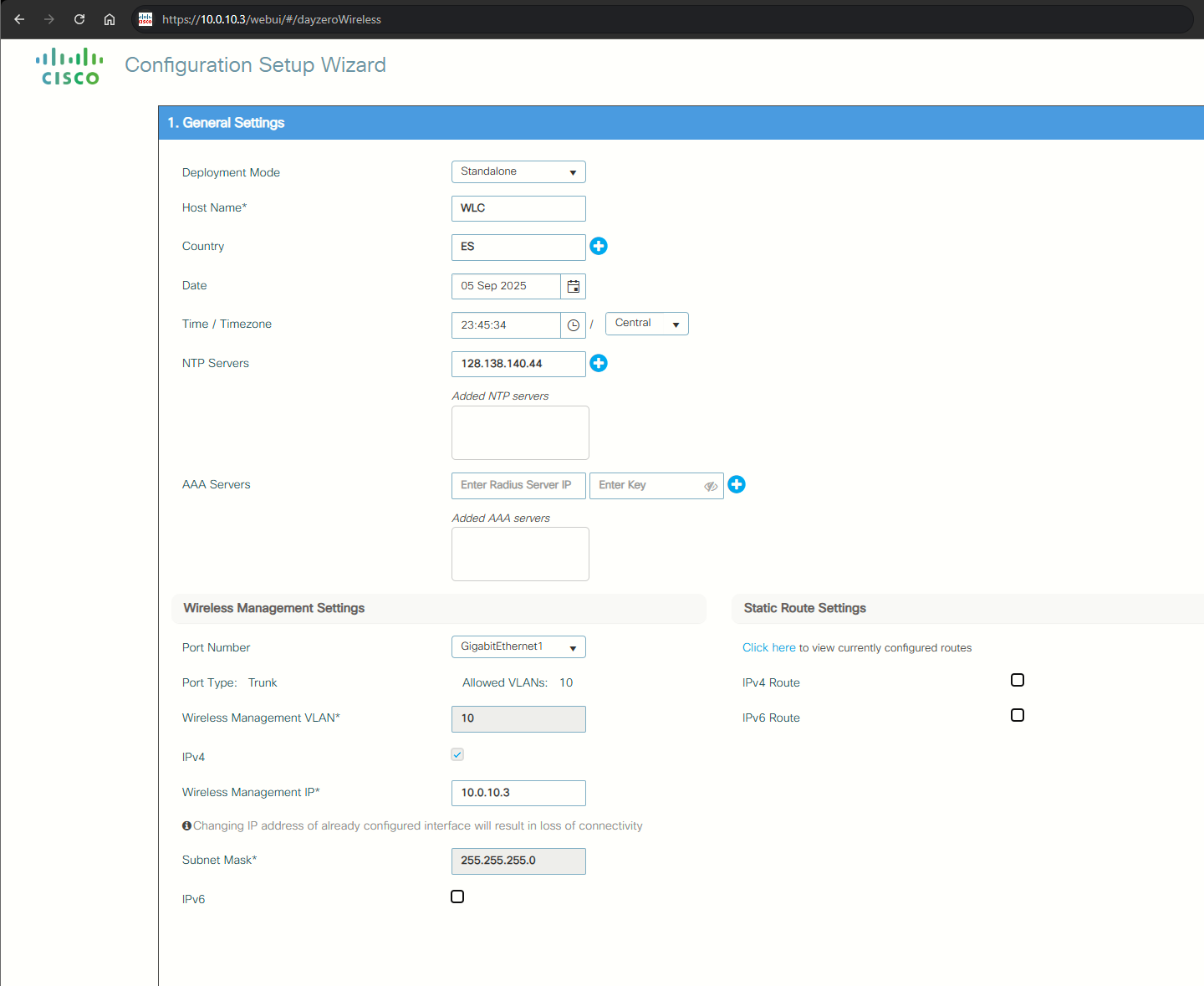Select the 1. General Settings section header
Image resolution: width=1204 pixels, height=986 pixels.
point(681,123)
